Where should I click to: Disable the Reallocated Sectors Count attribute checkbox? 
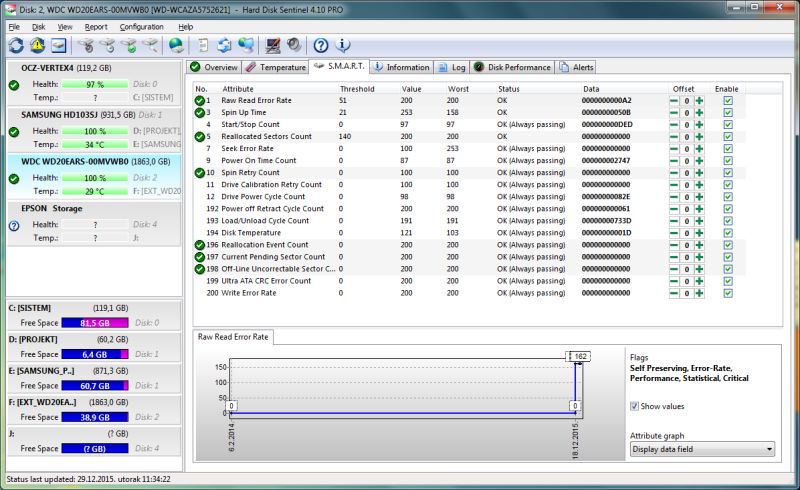pos(728,137)
